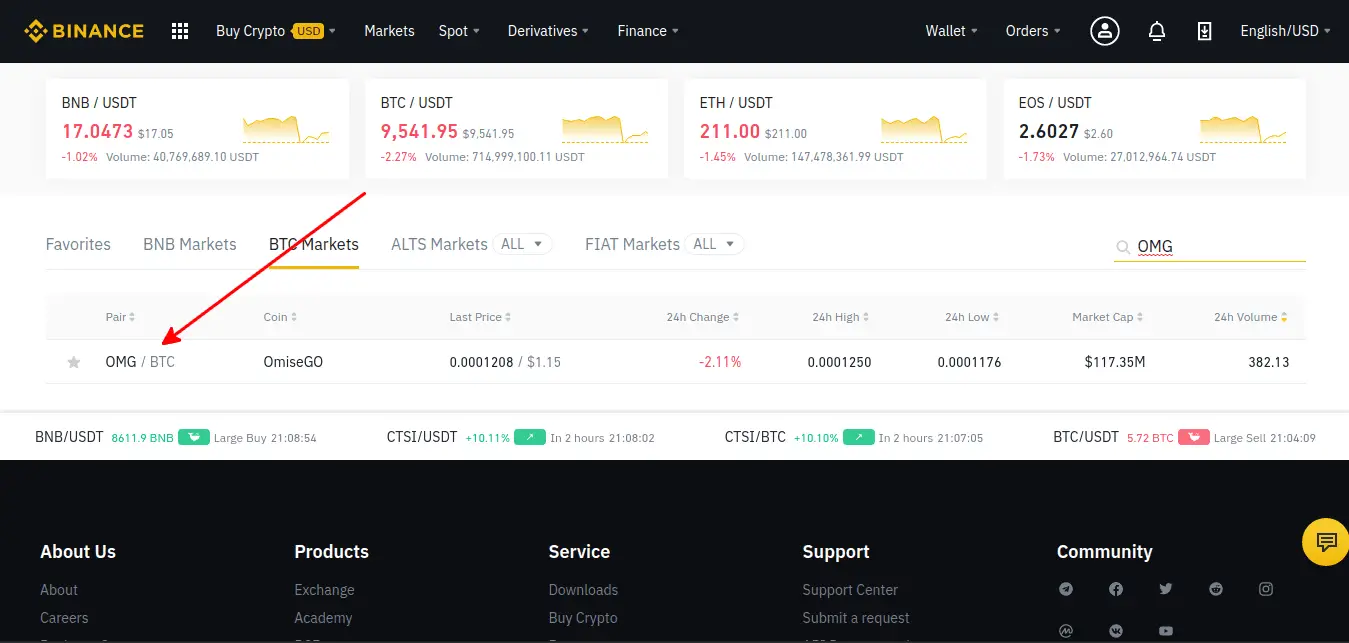Viewport: 1349px width, 643px height.
Task: Open the Careers footer link
Action: tap(64, 618)
